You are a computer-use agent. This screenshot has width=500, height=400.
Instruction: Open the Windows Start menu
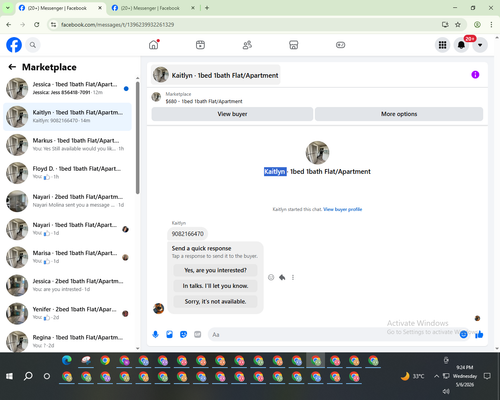pyautogui.click(x=9, y=376)
